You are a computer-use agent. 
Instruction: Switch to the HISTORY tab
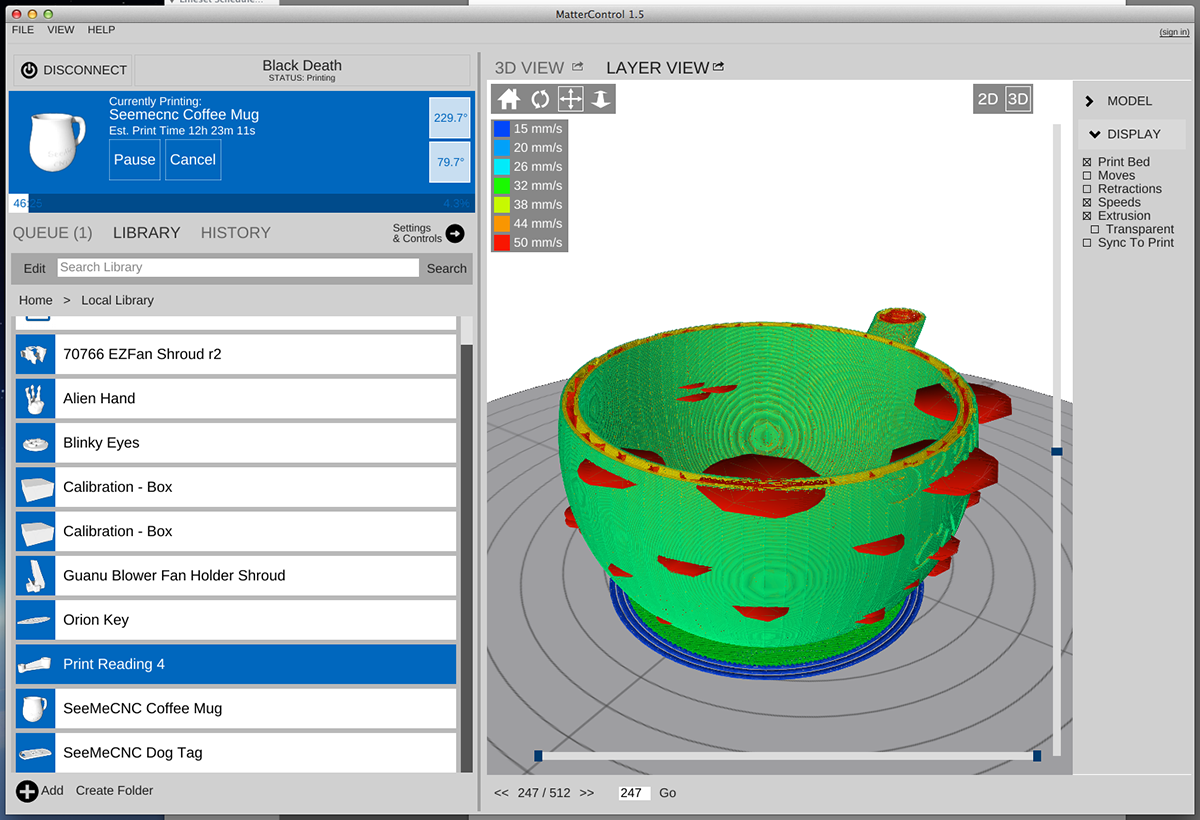coord(235,233)
